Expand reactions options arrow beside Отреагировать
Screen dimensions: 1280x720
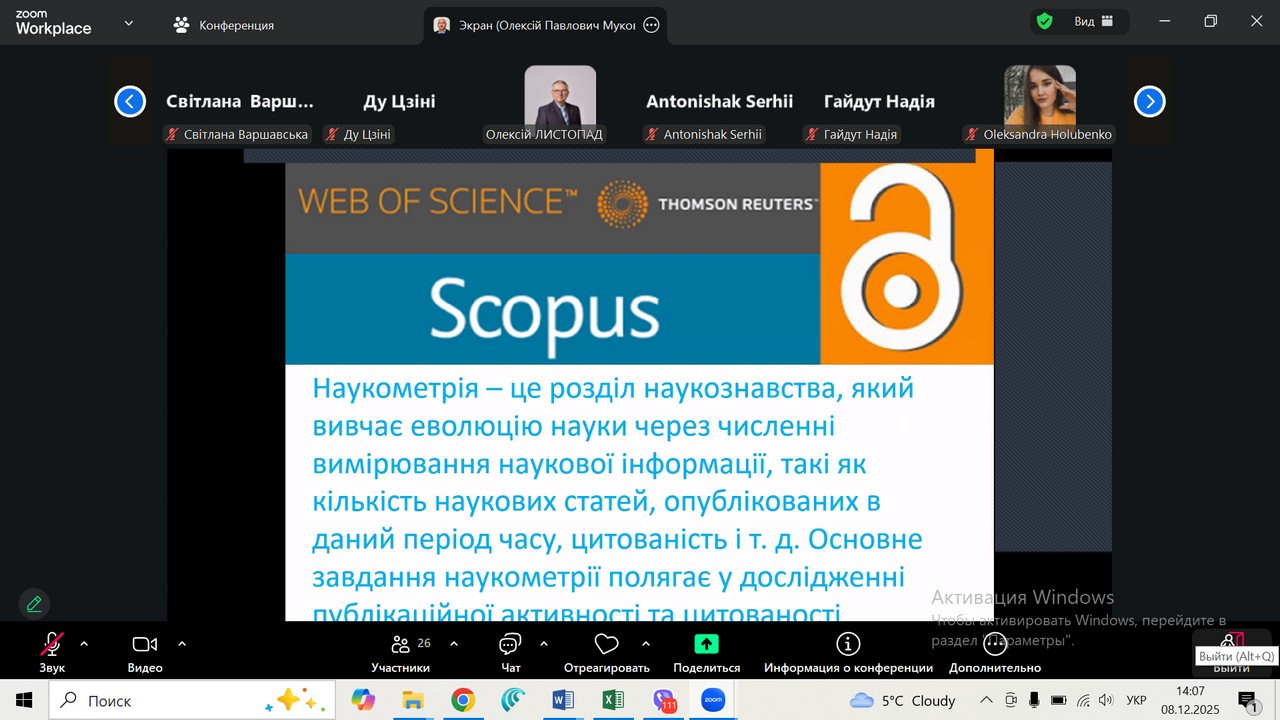(x=646, y=644)
